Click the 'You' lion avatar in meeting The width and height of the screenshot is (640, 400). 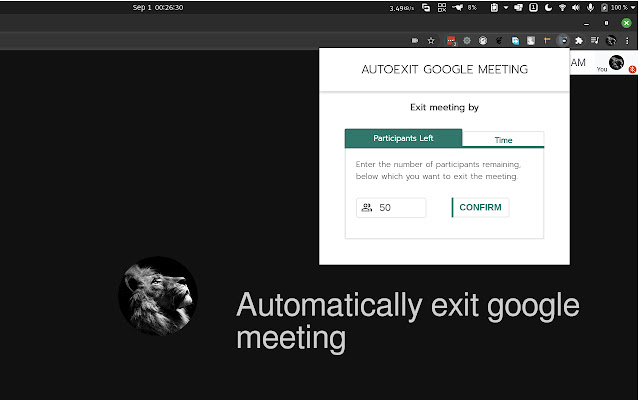616,62
